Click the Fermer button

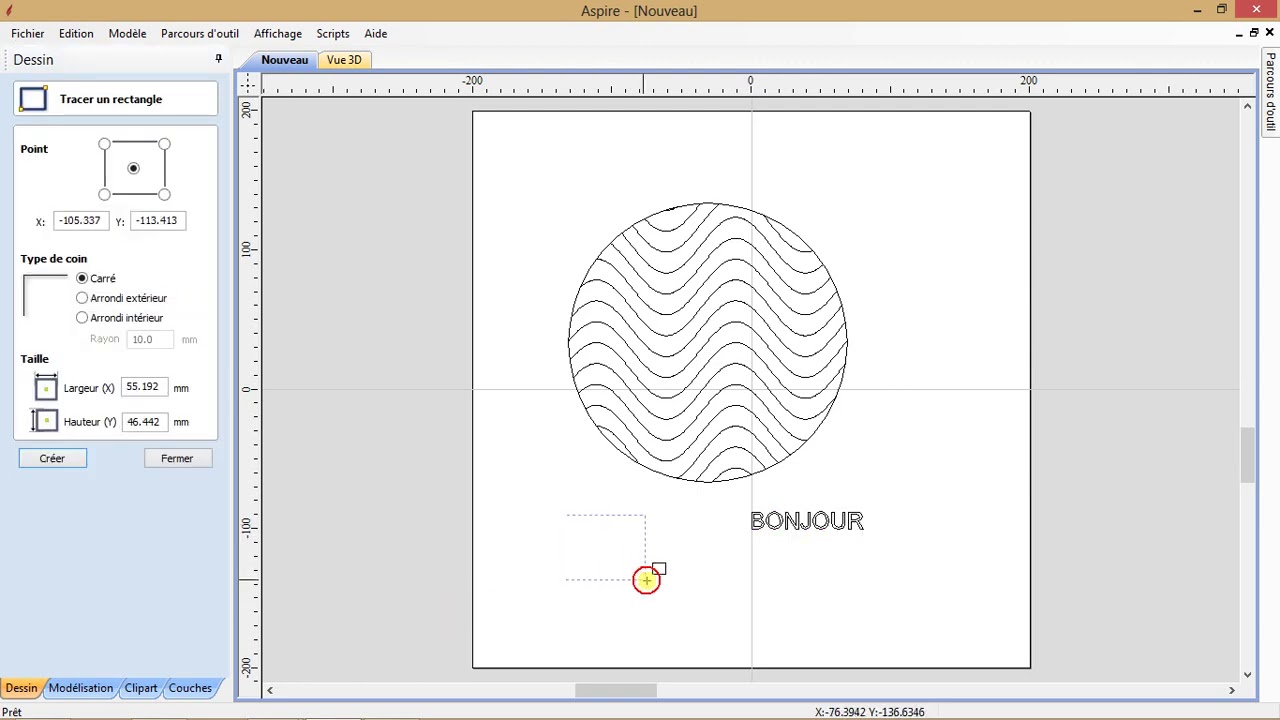pos(177,458)
